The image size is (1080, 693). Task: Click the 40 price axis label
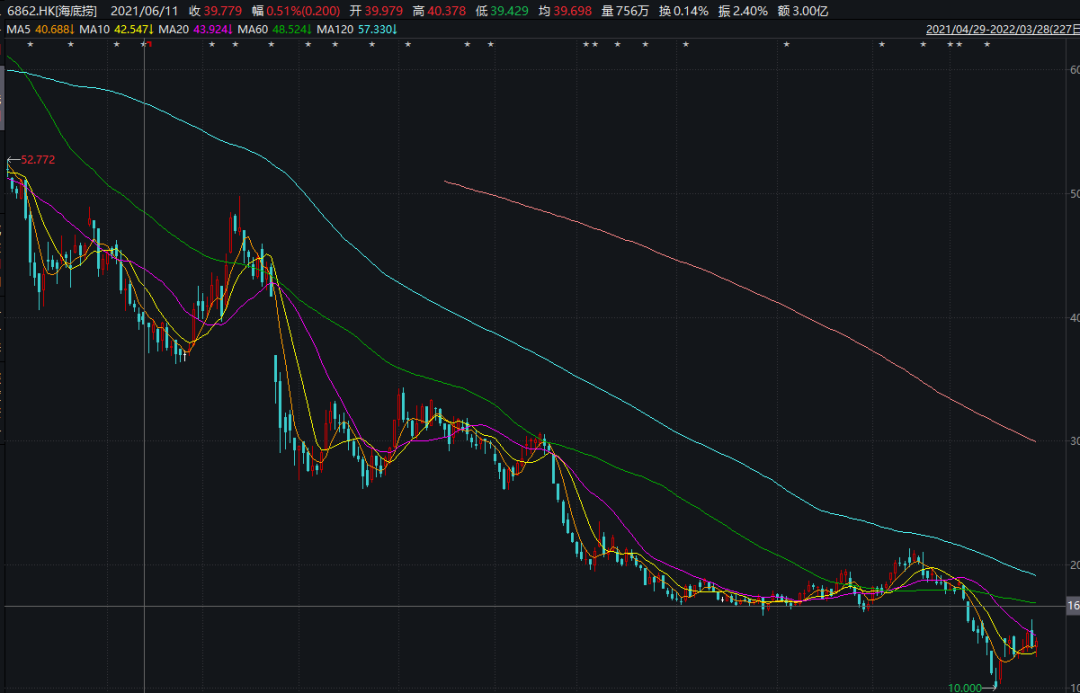[1074, 317]
